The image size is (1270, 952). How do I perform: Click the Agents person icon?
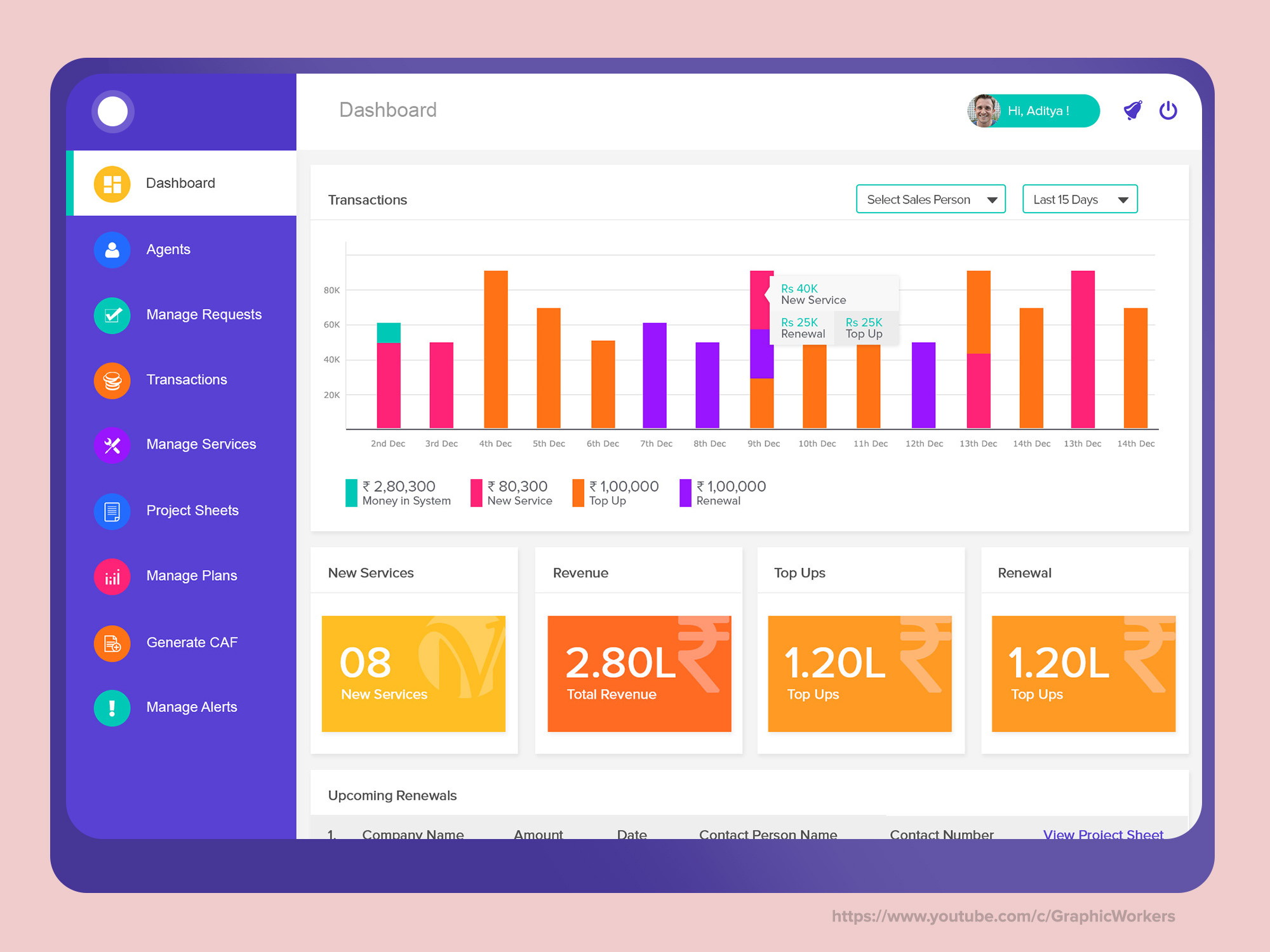coord(112,249)
